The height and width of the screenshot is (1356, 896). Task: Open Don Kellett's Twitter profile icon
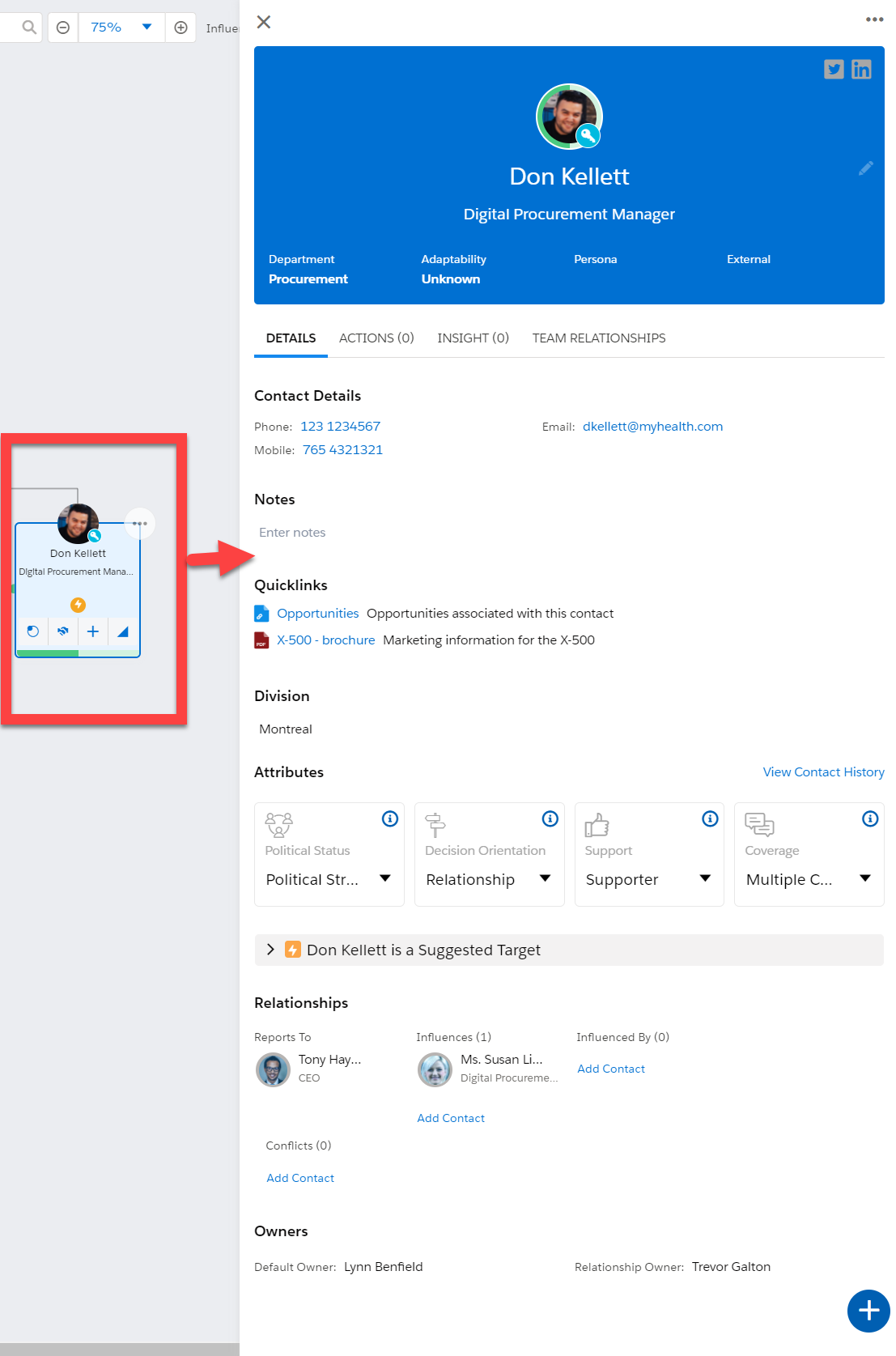[x=834, y=70]
